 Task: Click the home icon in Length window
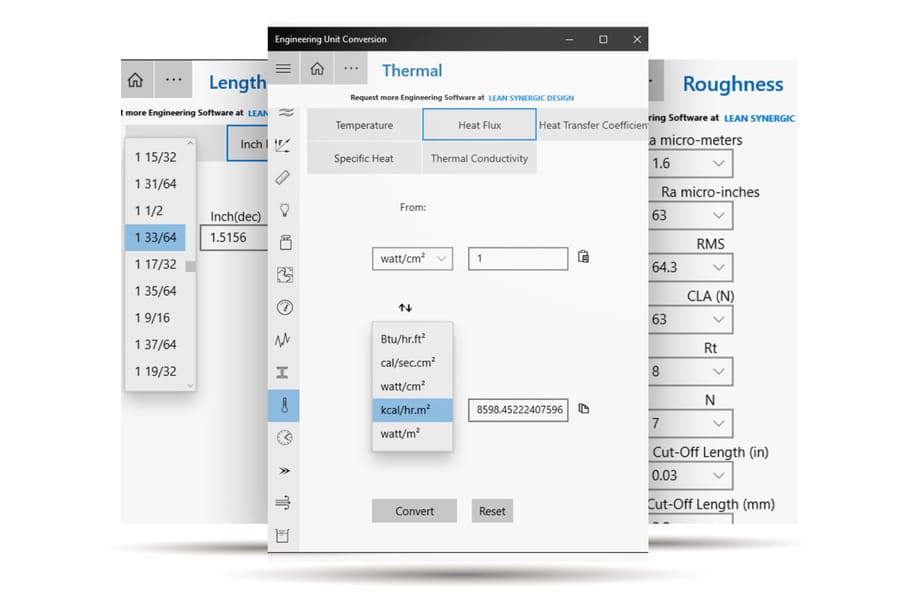pos(135,80)
